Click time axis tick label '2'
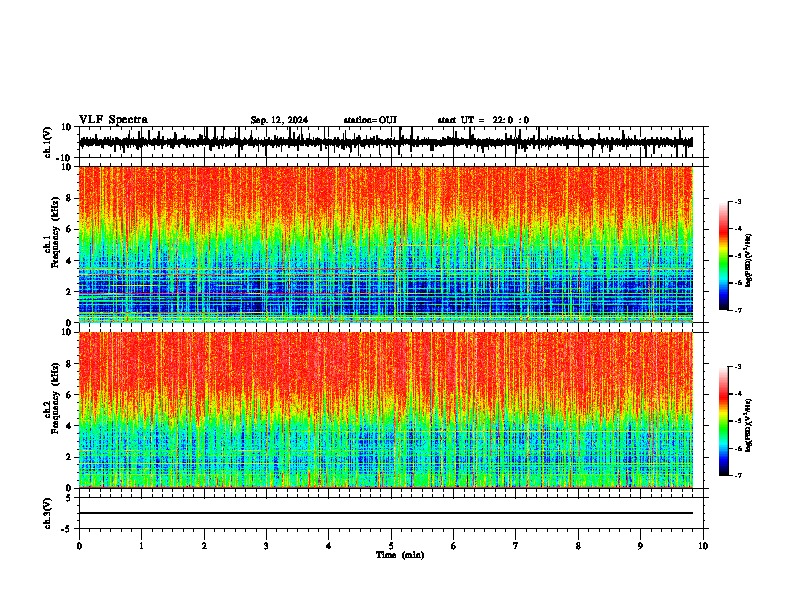This screenshot has height=612, width=792. pyautogui.click(x=204, y=546)
